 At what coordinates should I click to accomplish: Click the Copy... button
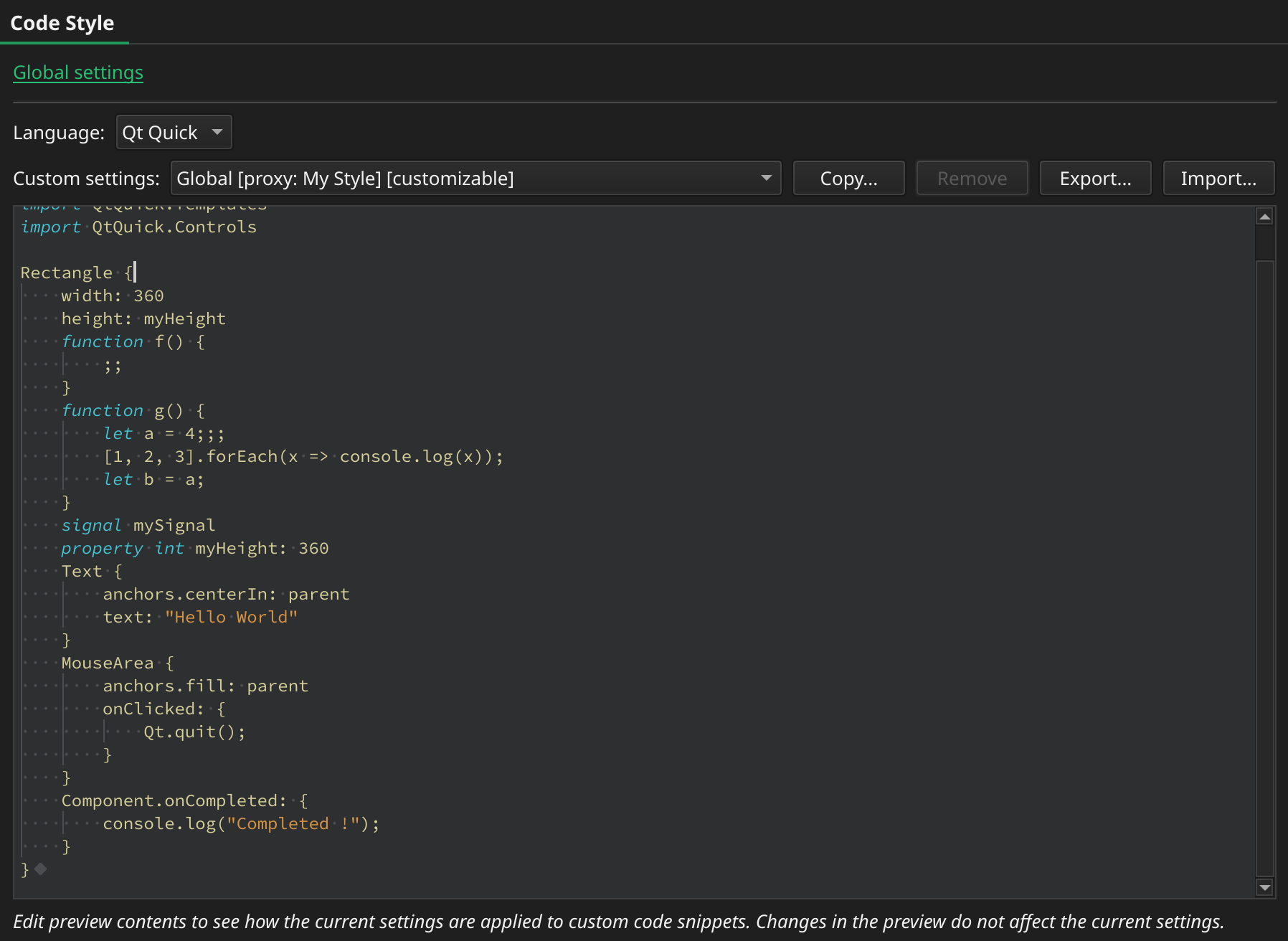[848, 178]
